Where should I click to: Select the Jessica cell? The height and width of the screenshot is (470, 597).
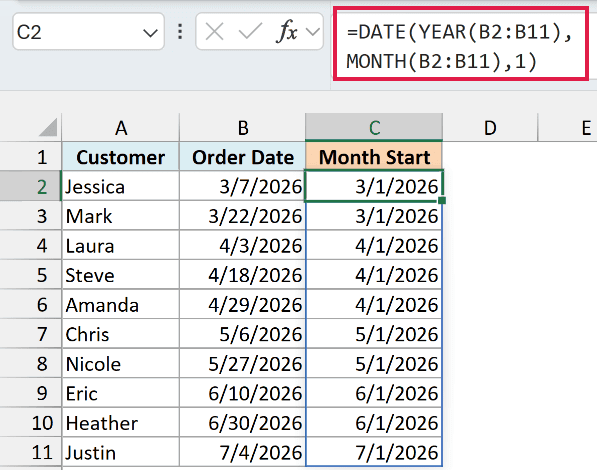[x=121, y=186]
